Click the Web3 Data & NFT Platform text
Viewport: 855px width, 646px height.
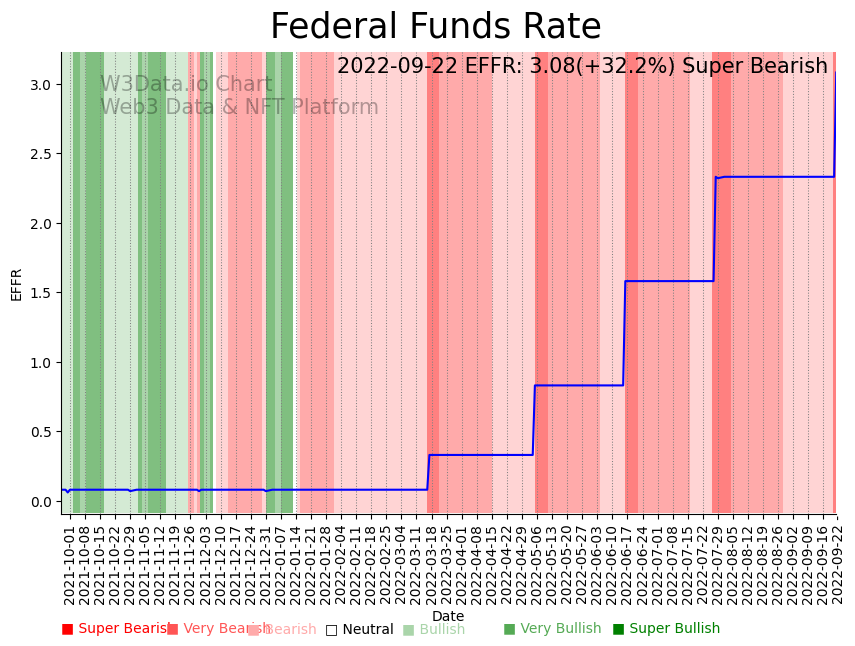[239, 107]
